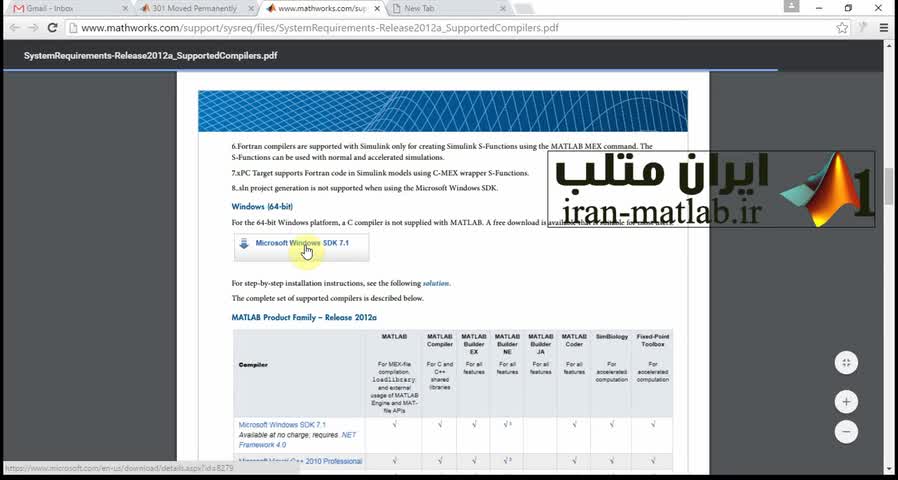898x480 pixels.
Task: Click the PDF file name in the viewer toolbar
Action: pos(151,56)
